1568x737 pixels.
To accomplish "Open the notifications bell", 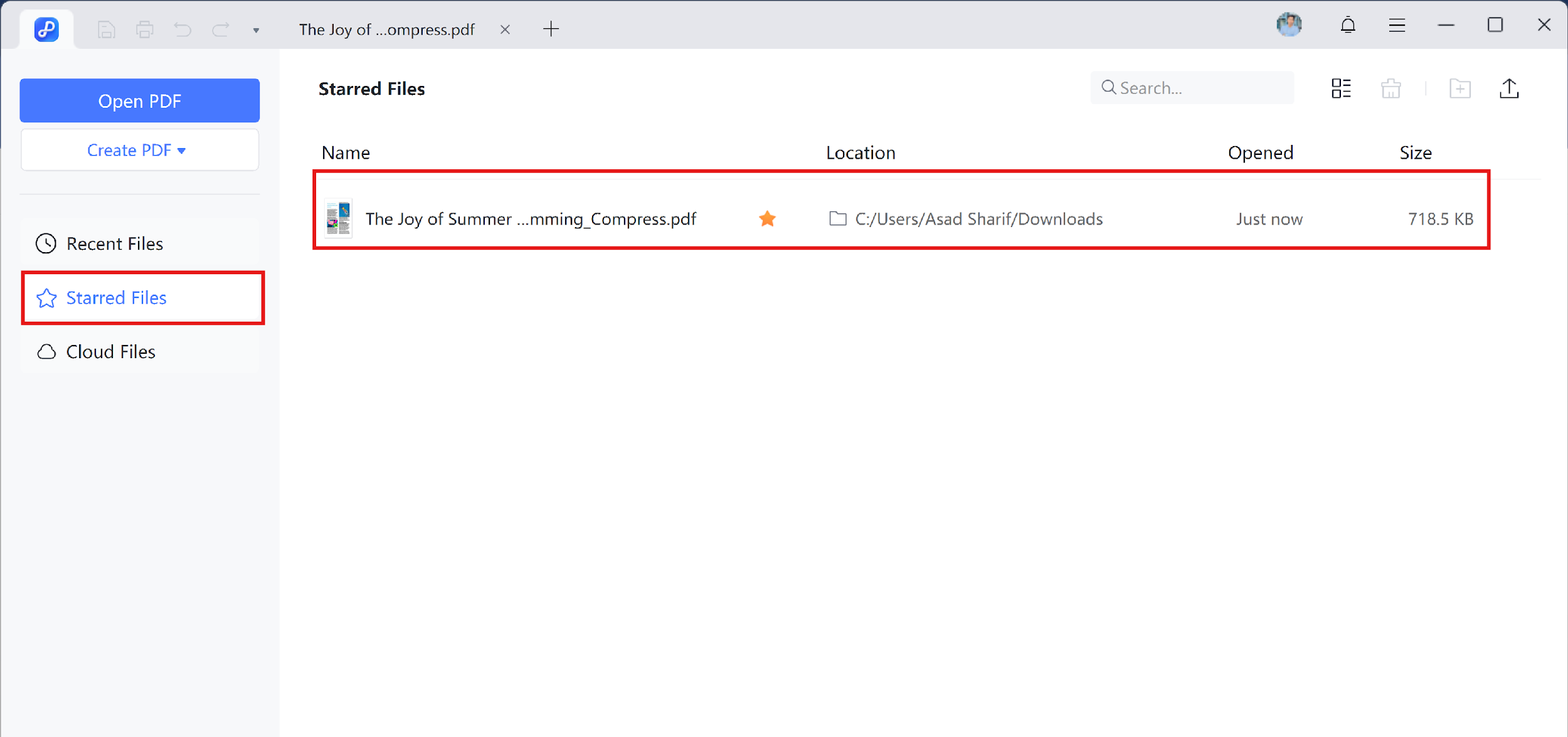I will (1347, 26).
